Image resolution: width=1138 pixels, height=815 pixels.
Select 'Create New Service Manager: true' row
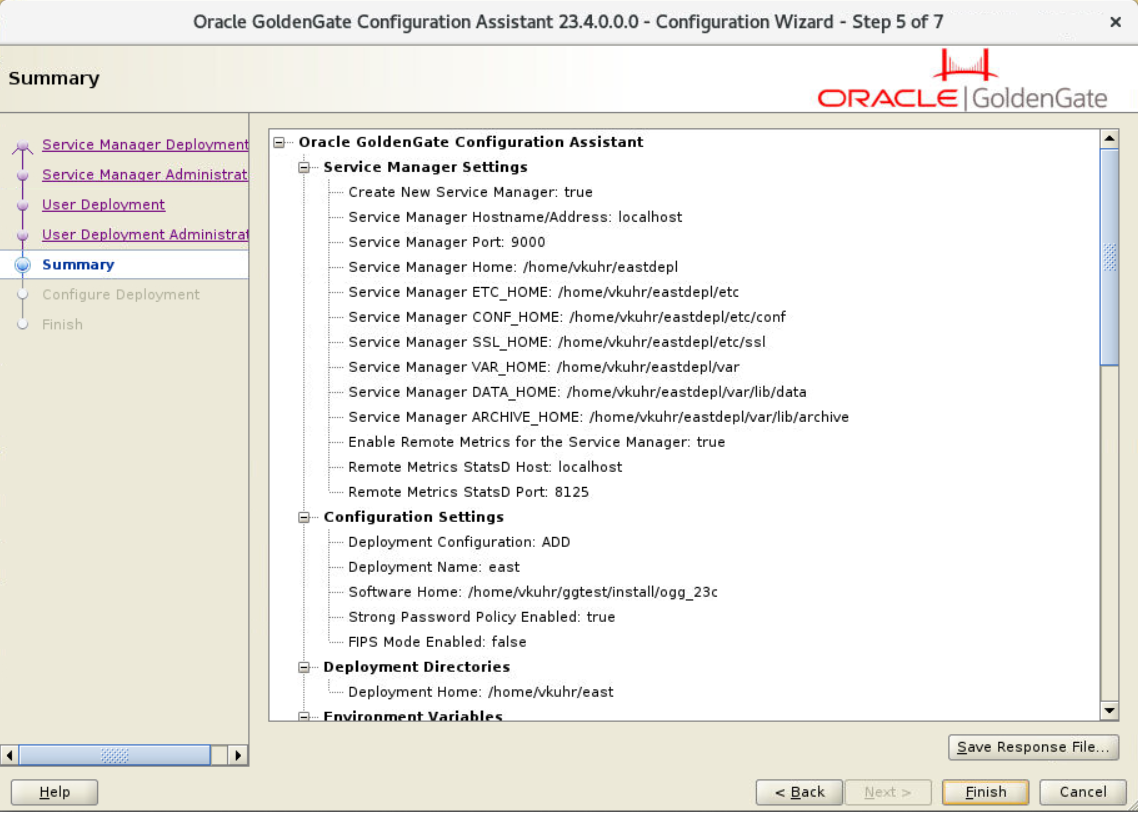470,192
